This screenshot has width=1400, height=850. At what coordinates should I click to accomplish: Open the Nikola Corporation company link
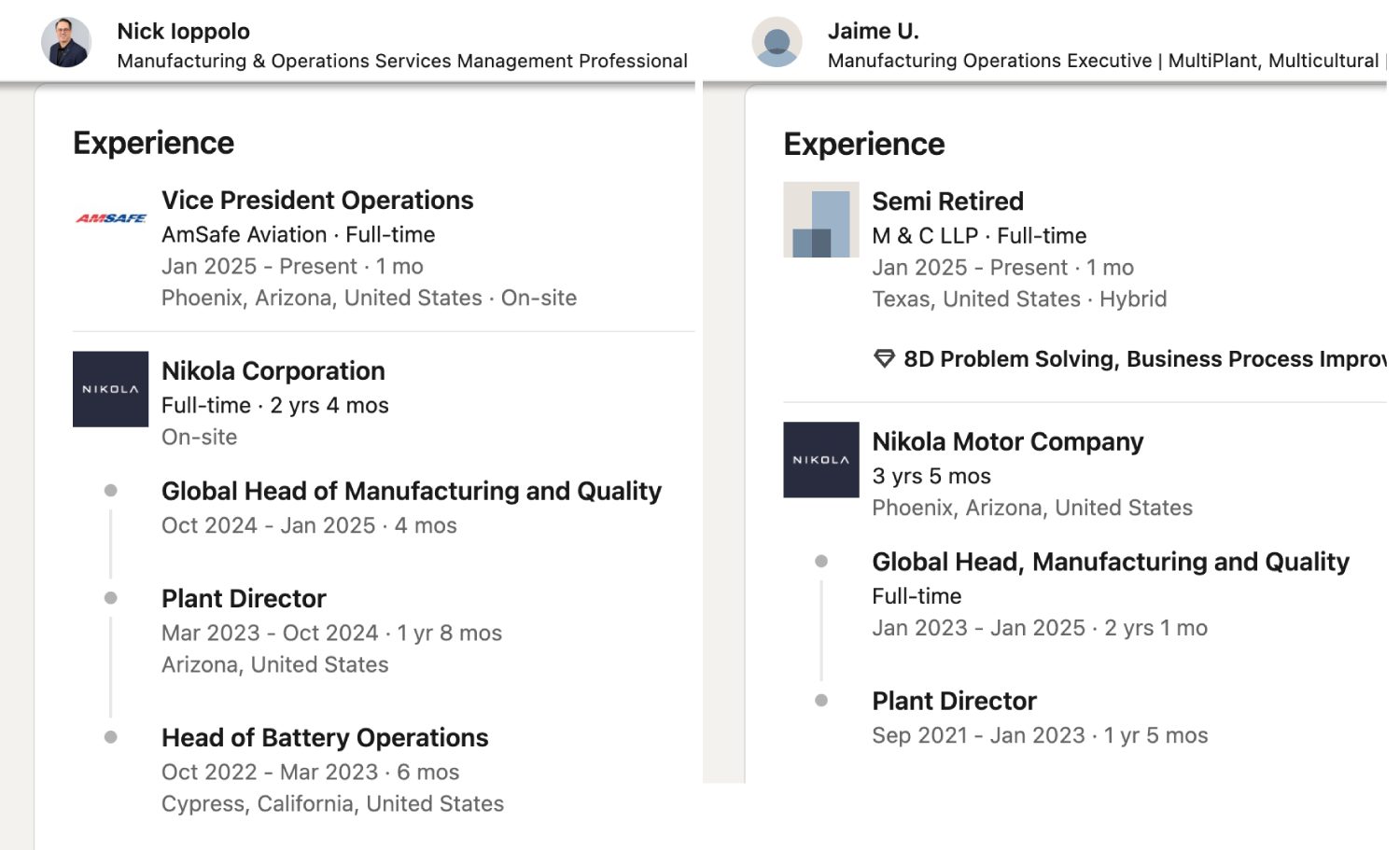coord(273,371)
